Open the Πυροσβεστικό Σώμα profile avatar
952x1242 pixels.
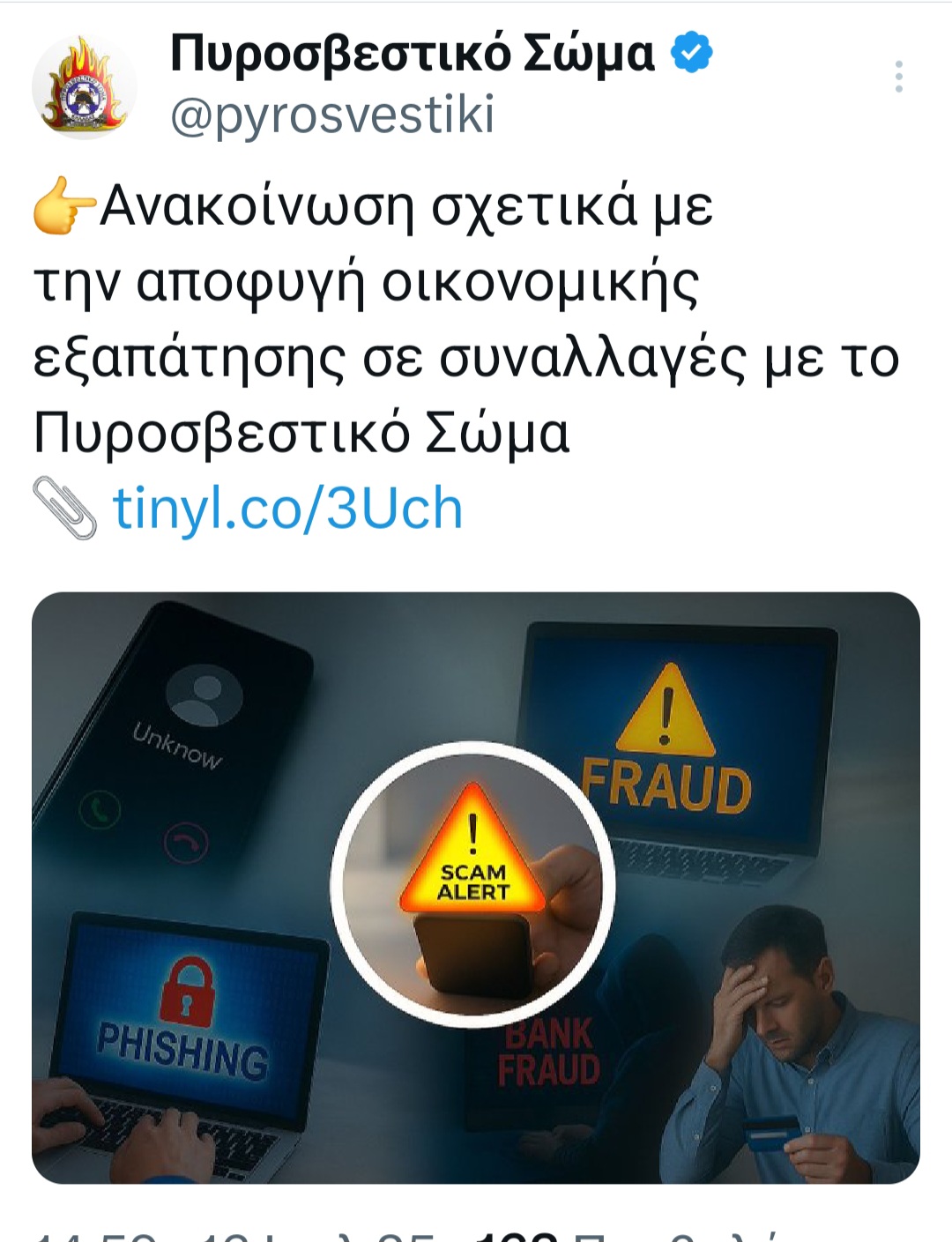click(x=85, y=87)
